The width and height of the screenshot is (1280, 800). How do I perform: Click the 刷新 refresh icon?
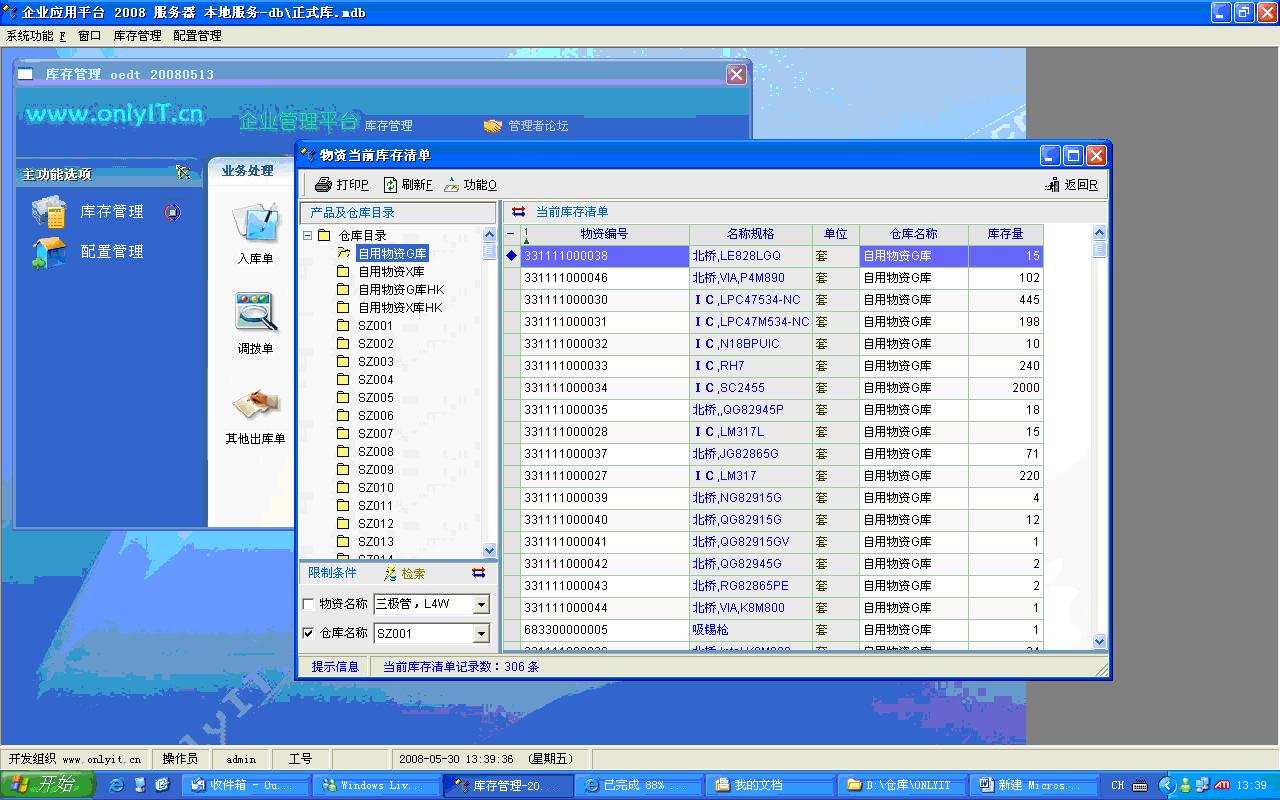[x=391, y=185]
